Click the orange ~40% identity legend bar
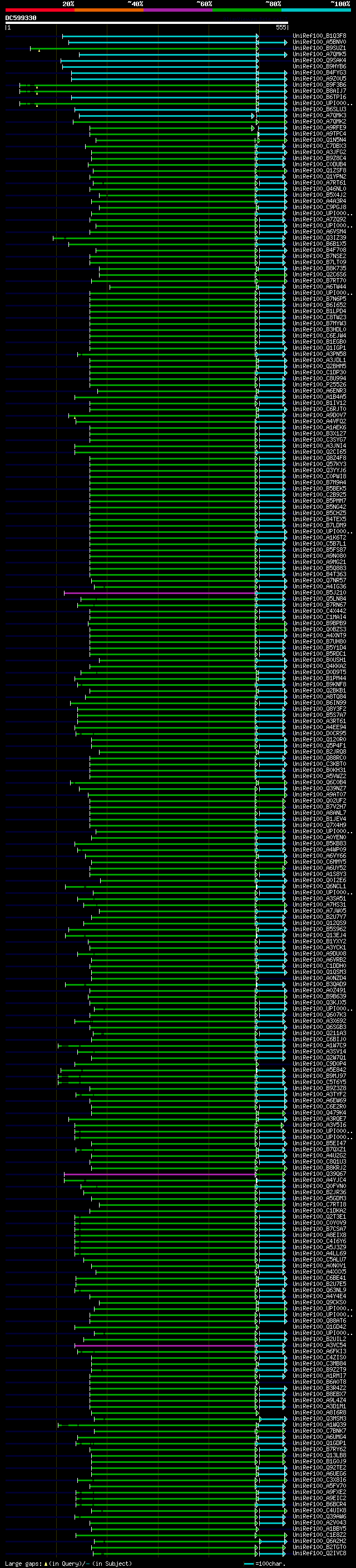The image size is (356, 1568). click(x=109, y=10)
